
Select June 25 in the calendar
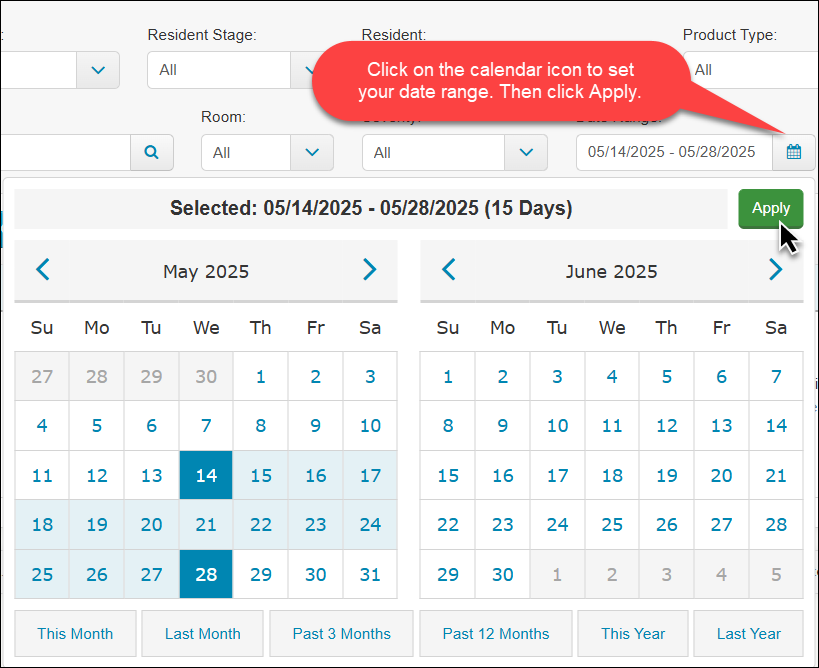pyautogui.click(x=612, y=524)
